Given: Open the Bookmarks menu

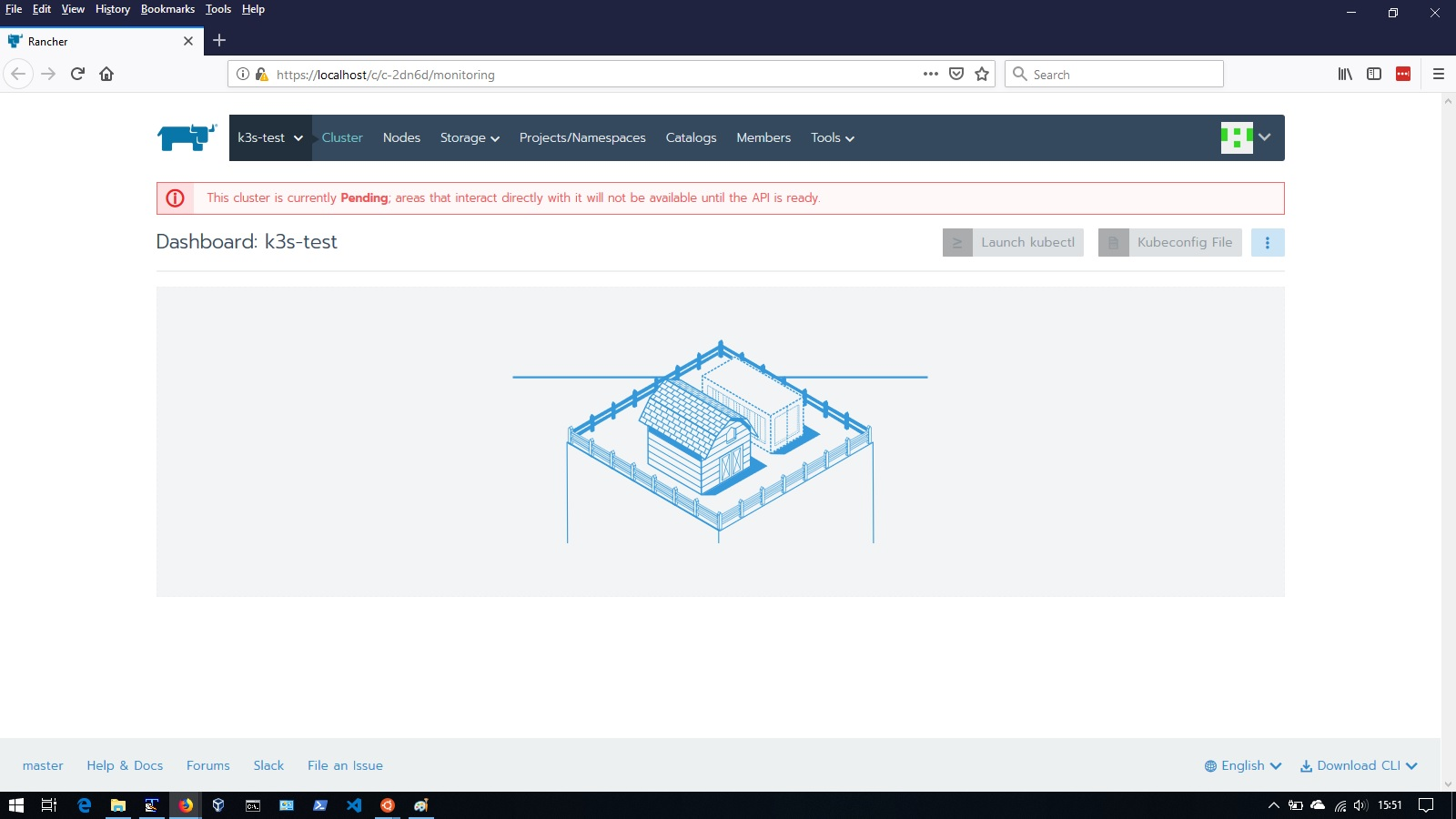Looking at the screenshot, I should click(x=167, y=9).
